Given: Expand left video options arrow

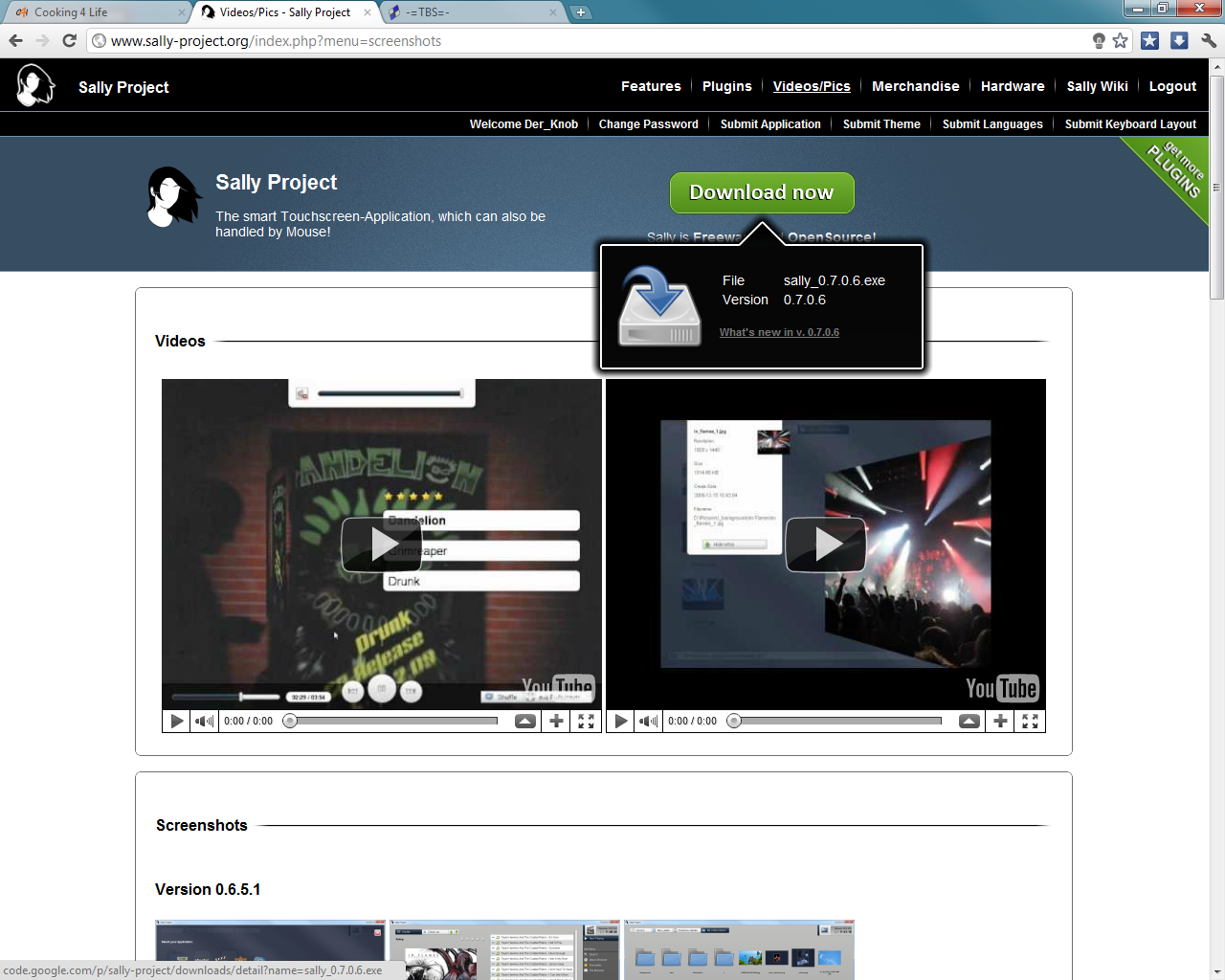Looking at the screenshot, I should pyautogui.click(x=525, y=721).
